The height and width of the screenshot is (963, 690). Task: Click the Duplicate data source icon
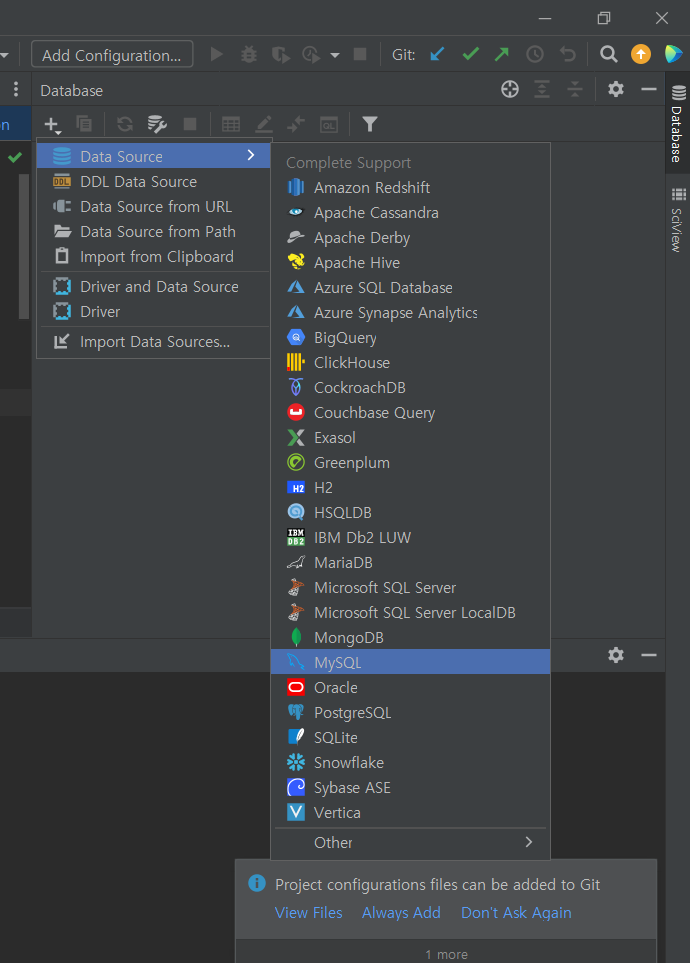tap(84, 124)
